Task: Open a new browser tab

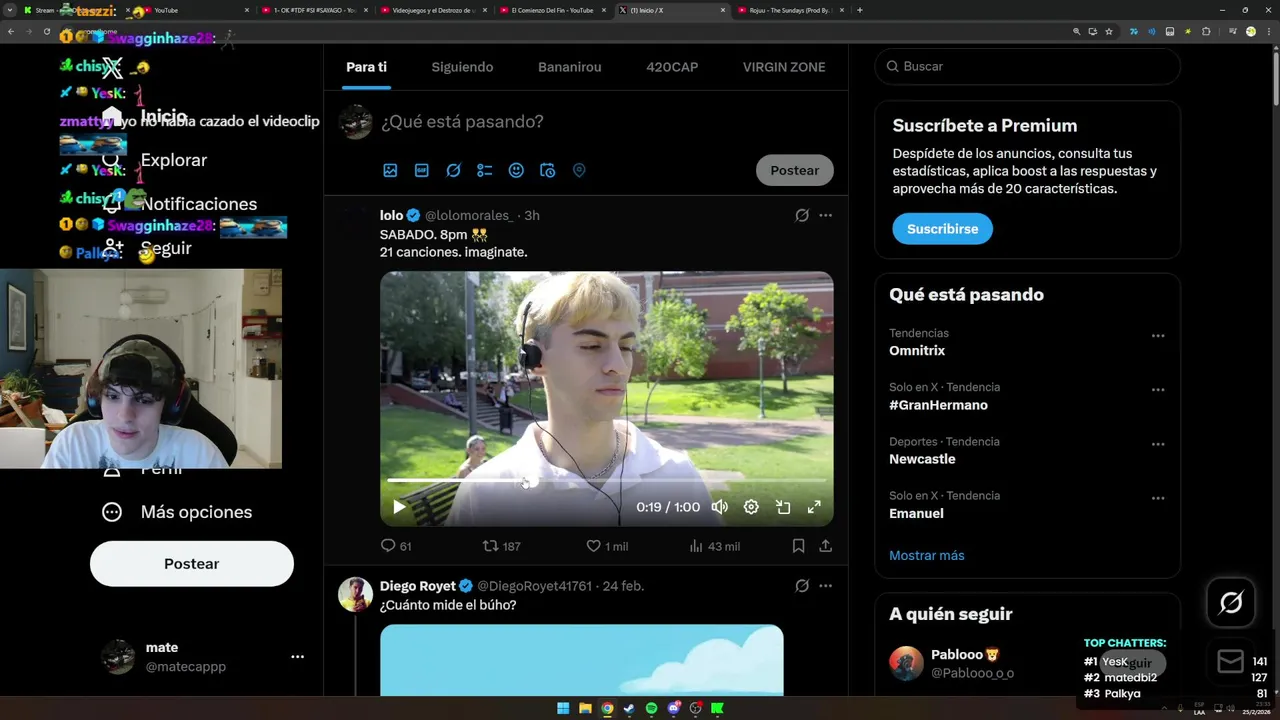Action: 860,10
